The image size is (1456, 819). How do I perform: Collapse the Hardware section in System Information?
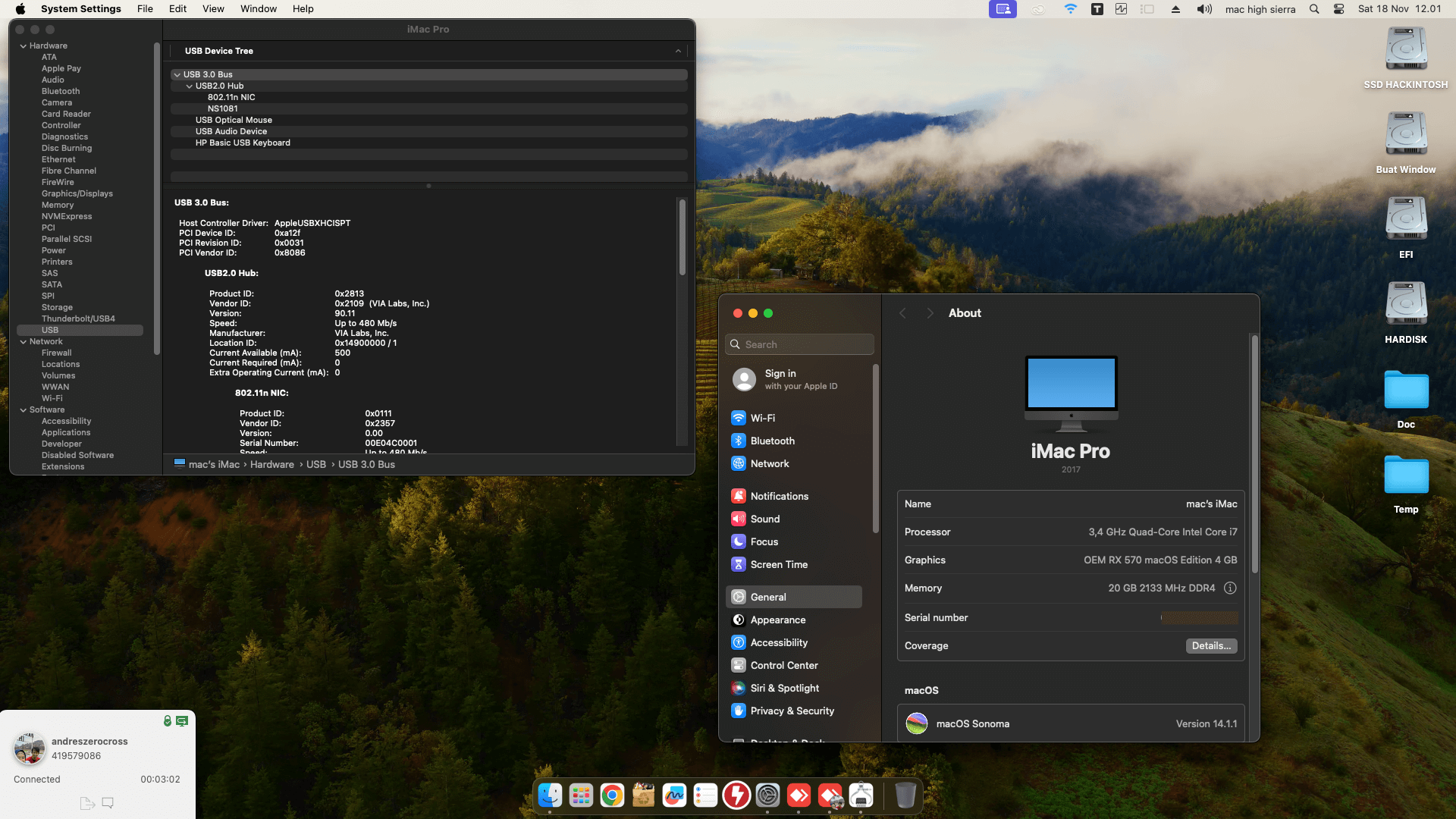(24, 46)
